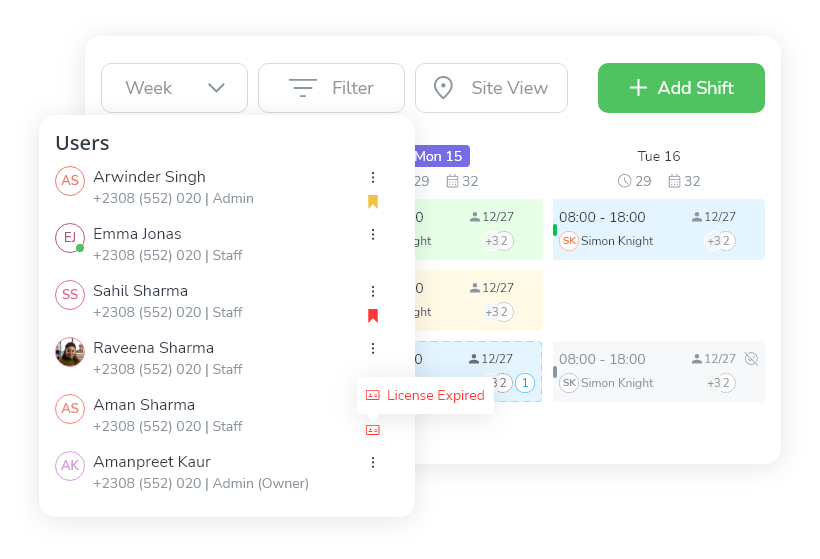Click Emma Jonas's EJ avatar

tap(70, 238)
